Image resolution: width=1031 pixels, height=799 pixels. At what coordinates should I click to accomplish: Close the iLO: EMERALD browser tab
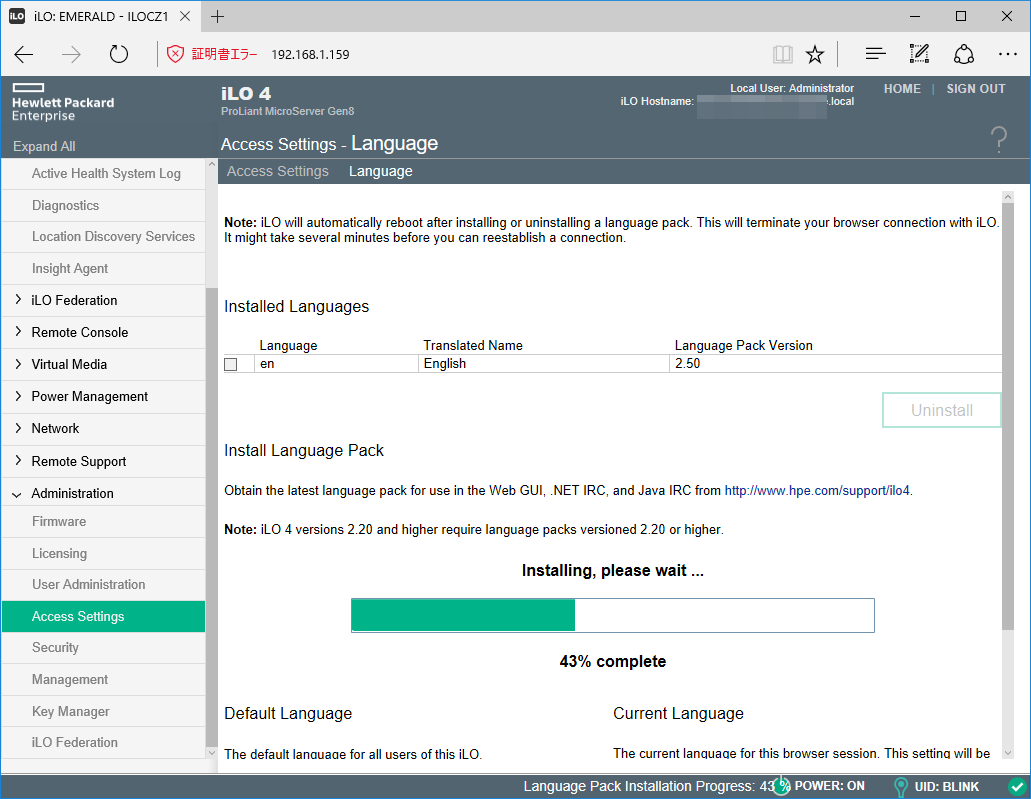coord(185,16)
